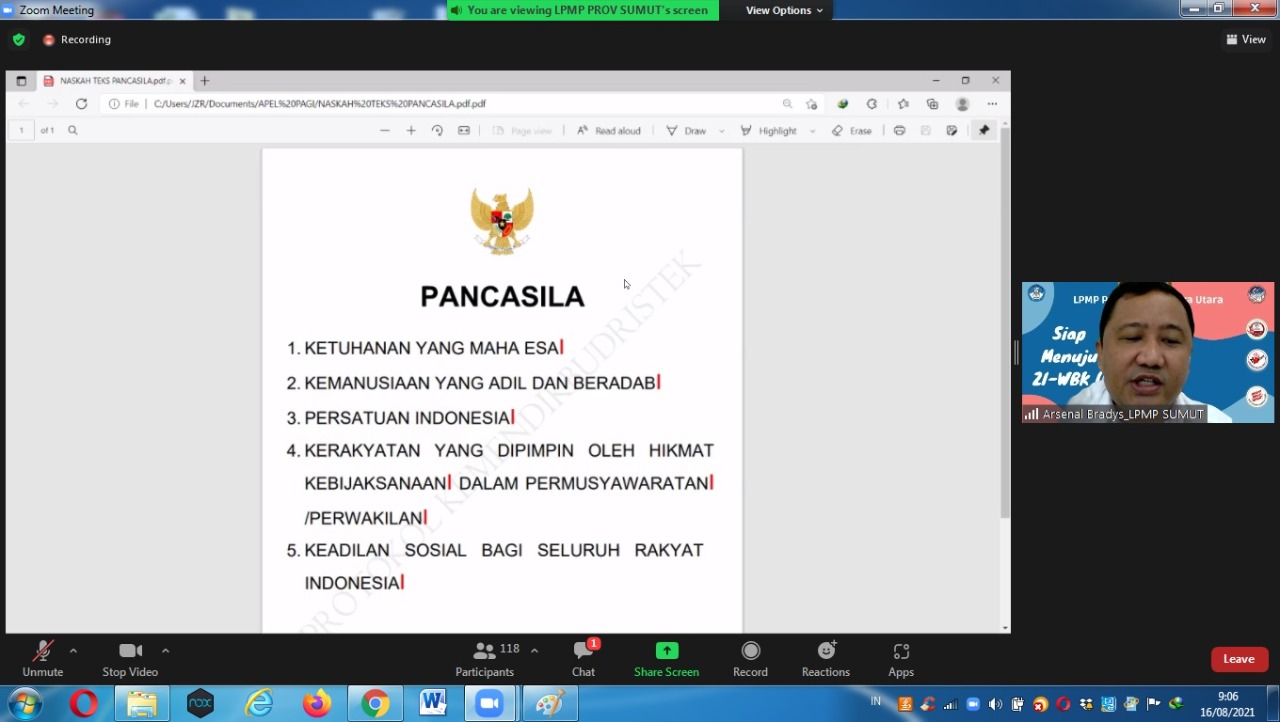Select the Erase tool
Screen dimensions: 1280x722
click(x=852, y=131)
